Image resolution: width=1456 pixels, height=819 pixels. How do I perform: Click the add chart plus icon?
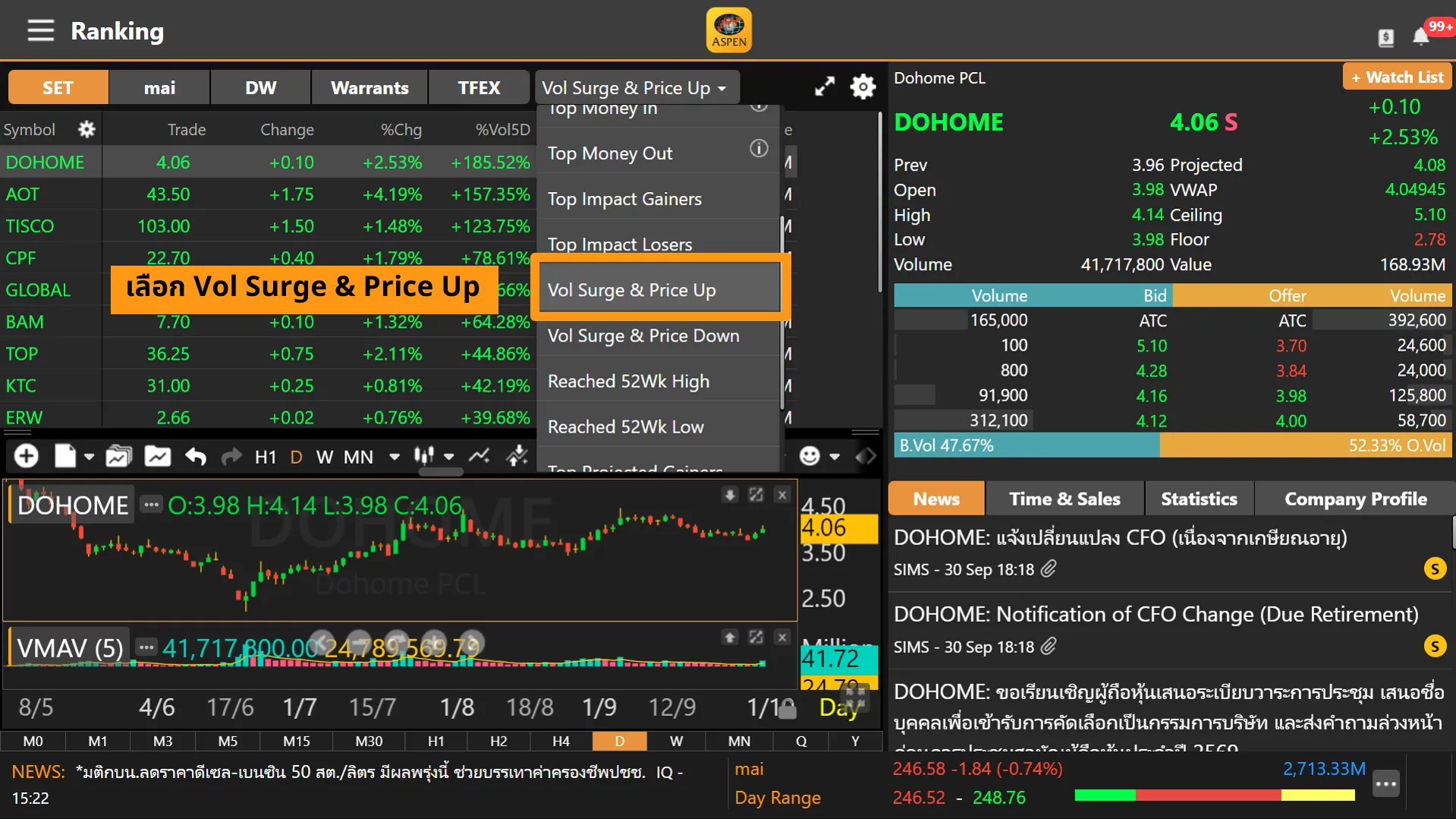click(27, 456)
